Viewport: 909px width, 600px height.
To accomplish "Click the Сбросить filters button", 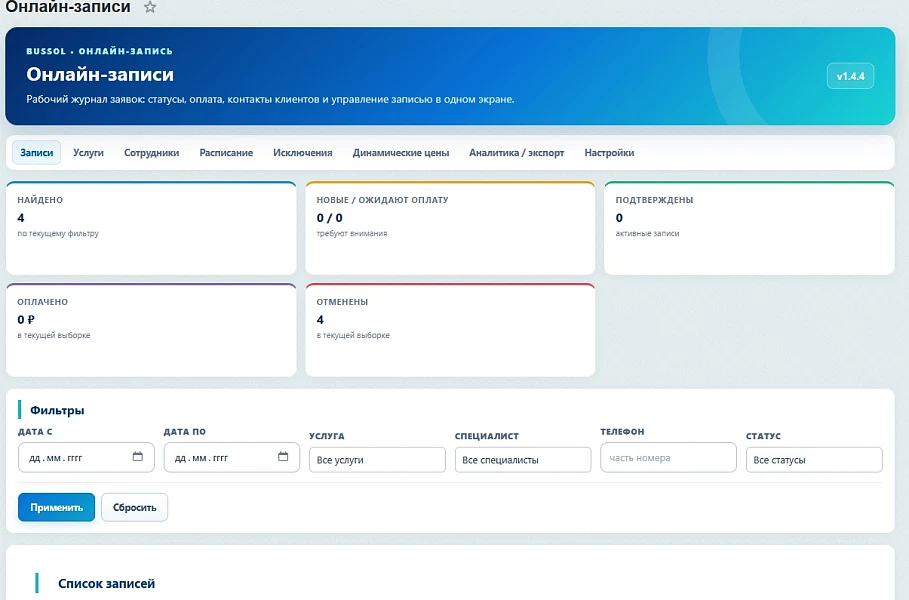I will tap(134, 507).
